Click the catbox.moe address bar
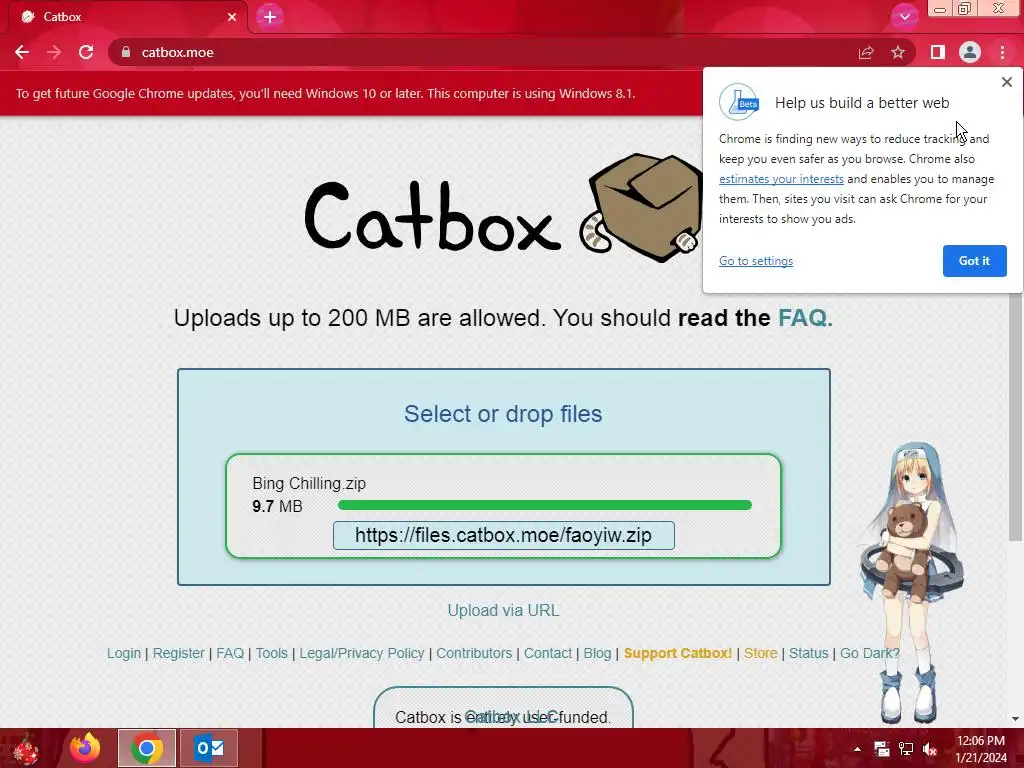The width and height of the screenshot is (1024, 768). [x=483, y=52]
